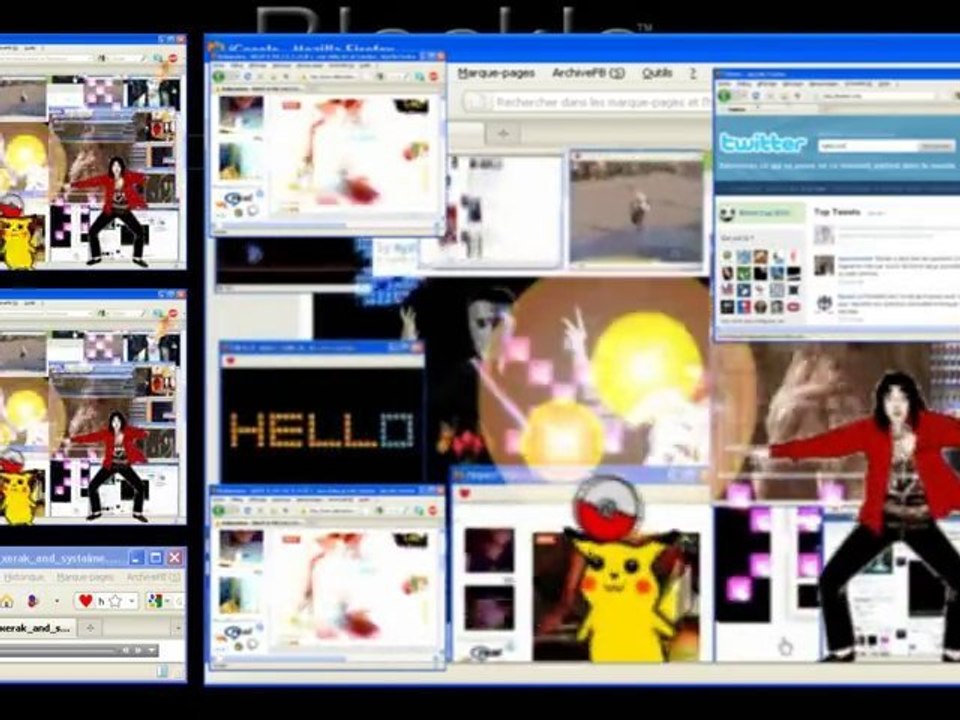Click the lower dark thumbnail left of Pikachu

489,609
